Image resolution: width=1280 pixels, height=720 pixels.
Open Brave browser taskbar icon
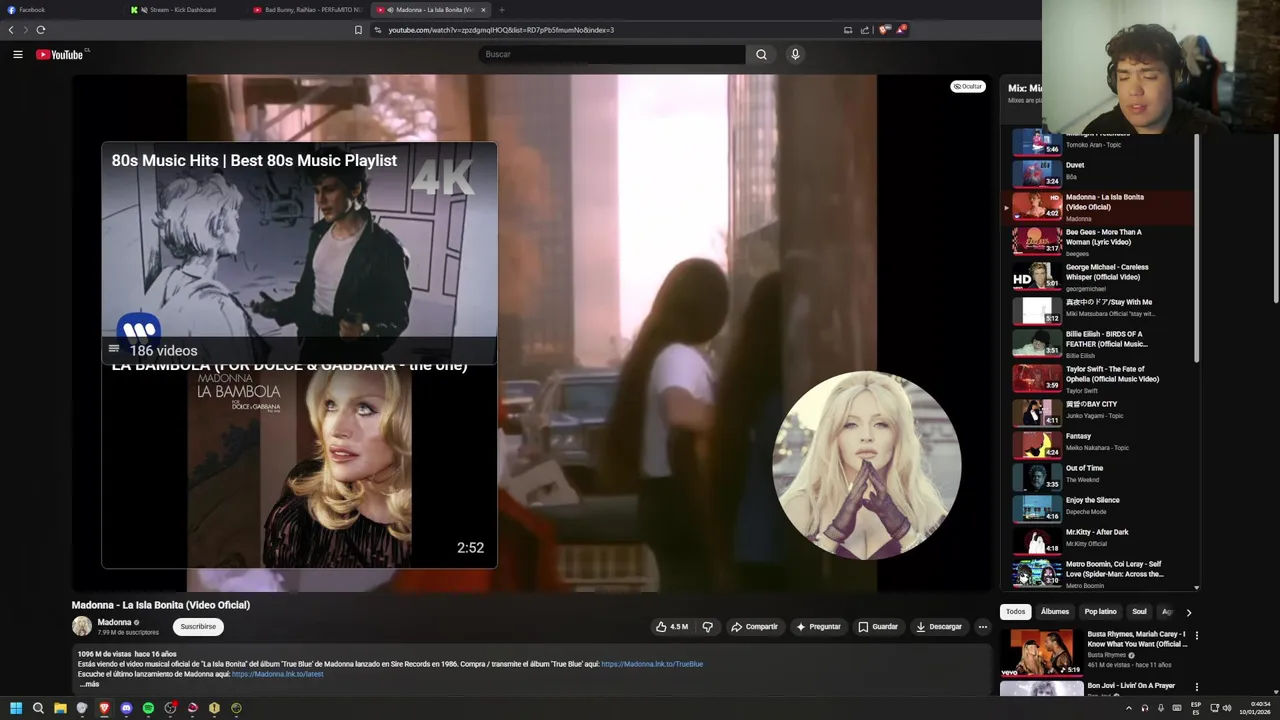point(104,708)
